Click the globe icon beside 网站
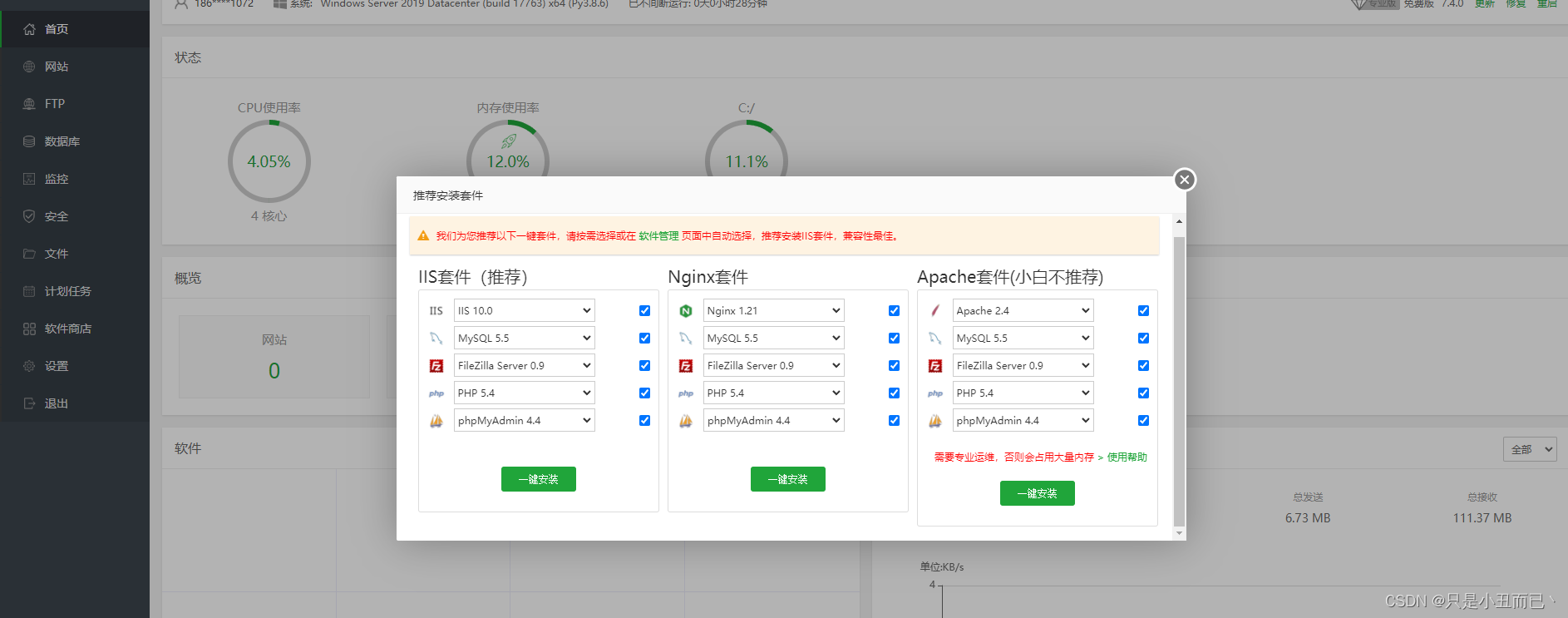The width and height of the screenshot is (1568, 618). pos(29,67)
